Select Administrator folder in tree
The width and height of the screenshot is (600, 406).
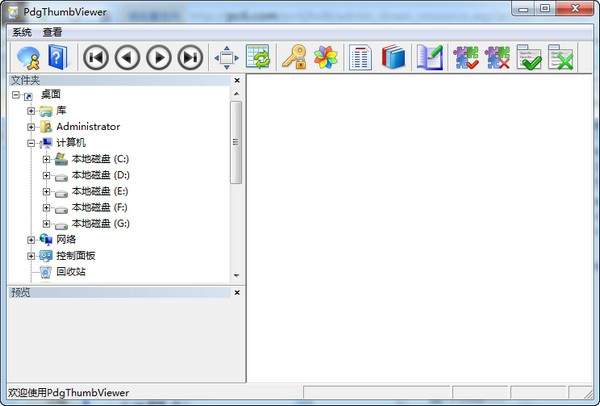click(x=88, y=127)
